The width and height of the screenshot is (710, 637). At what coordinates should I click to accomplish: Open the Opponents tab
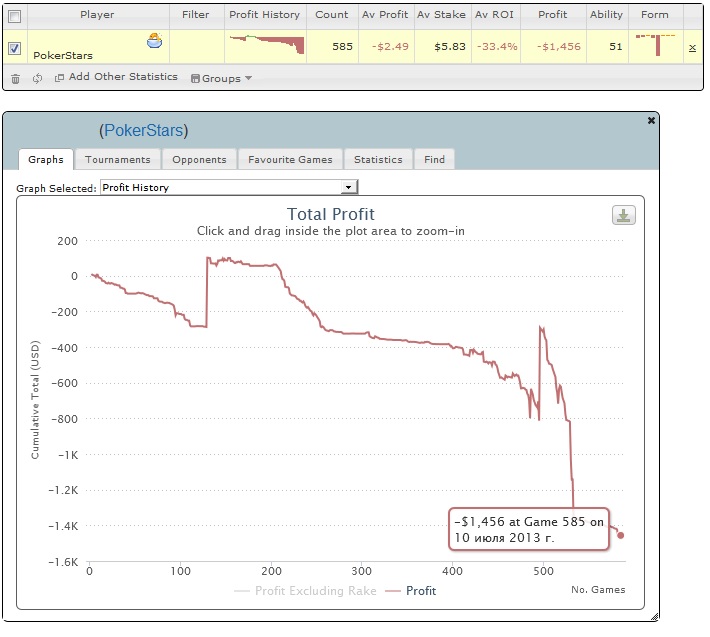[x=199, y=159]
